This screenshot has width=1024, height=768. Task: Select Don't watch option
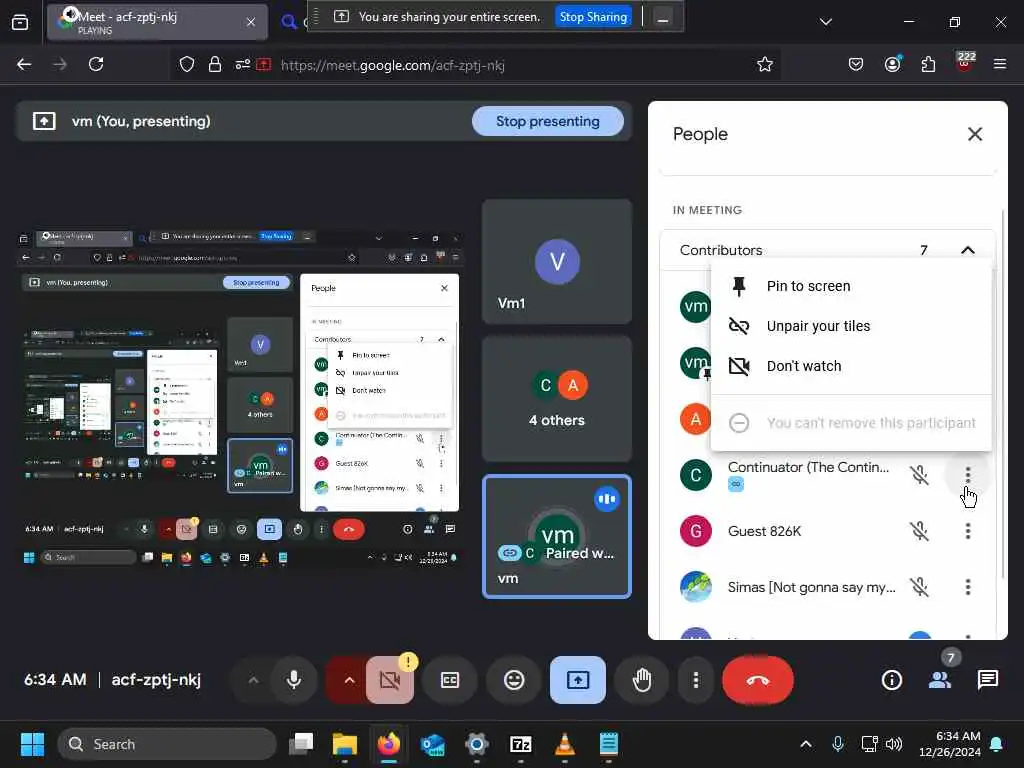[851, 366]
